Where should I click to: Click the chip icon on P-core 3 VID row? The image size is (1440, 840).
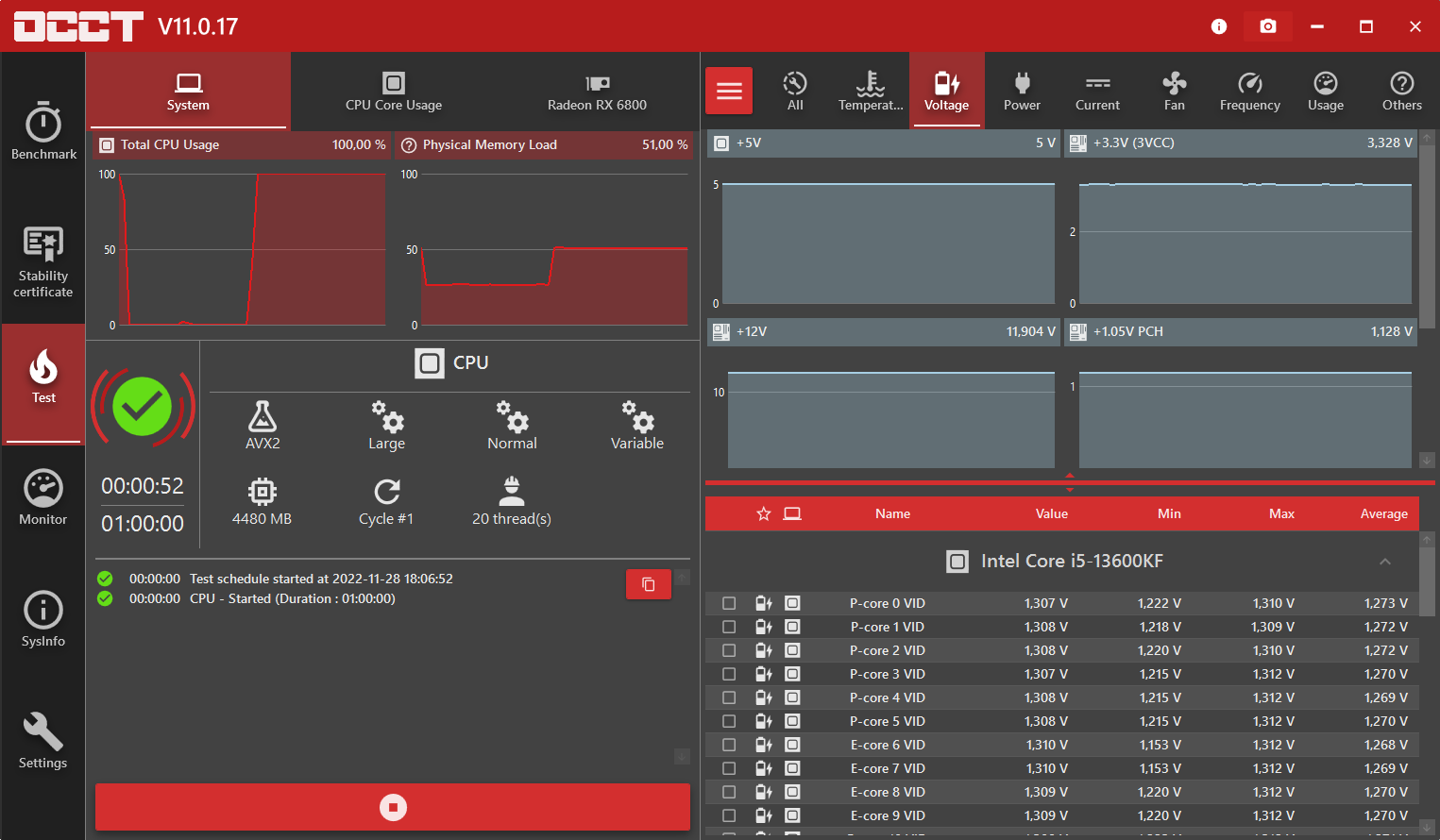point(792,674)
